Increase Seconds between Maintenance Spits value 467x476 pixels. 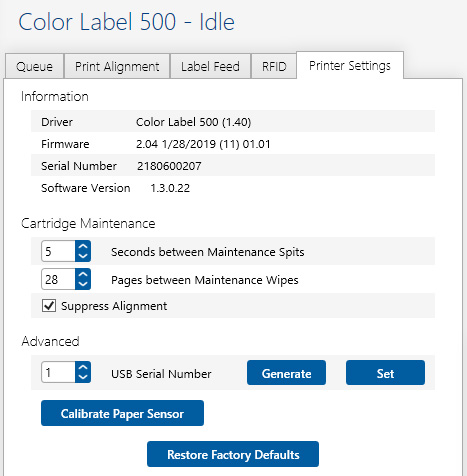pyautogui.click(x=83, y=246)
